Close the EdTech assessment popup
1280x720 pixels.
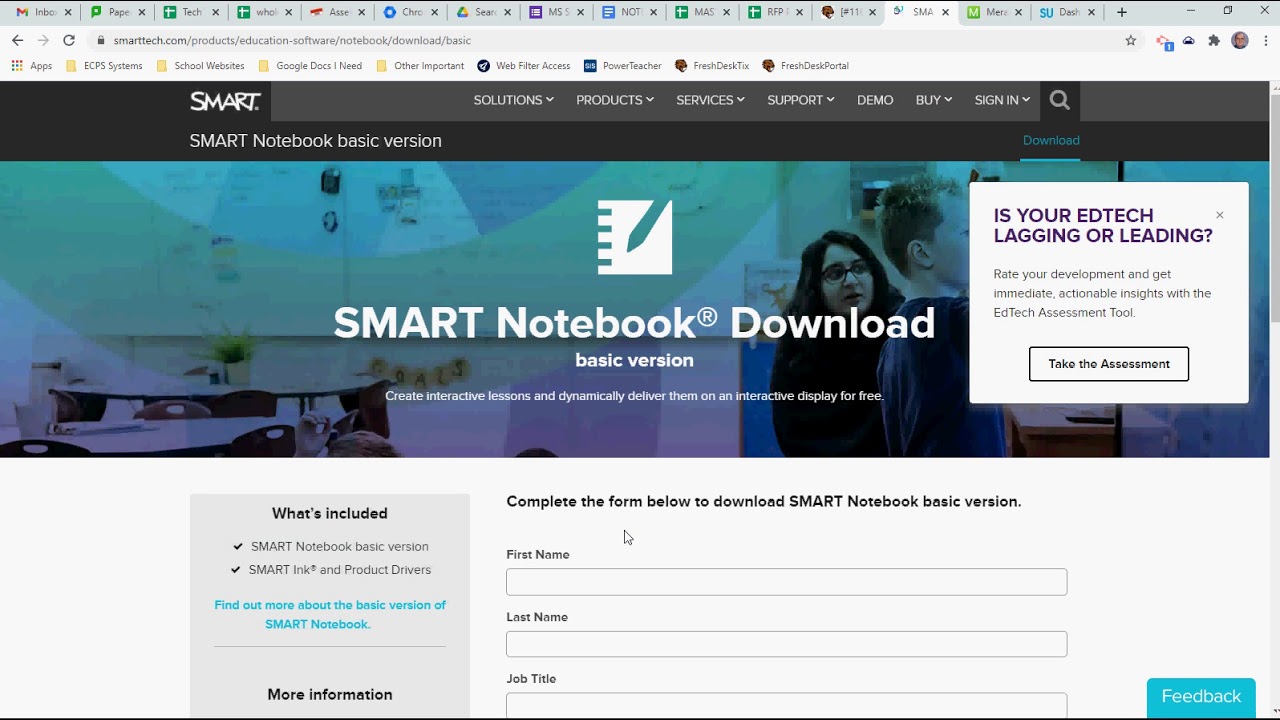pyautogui.click(x=1219, y=215)
